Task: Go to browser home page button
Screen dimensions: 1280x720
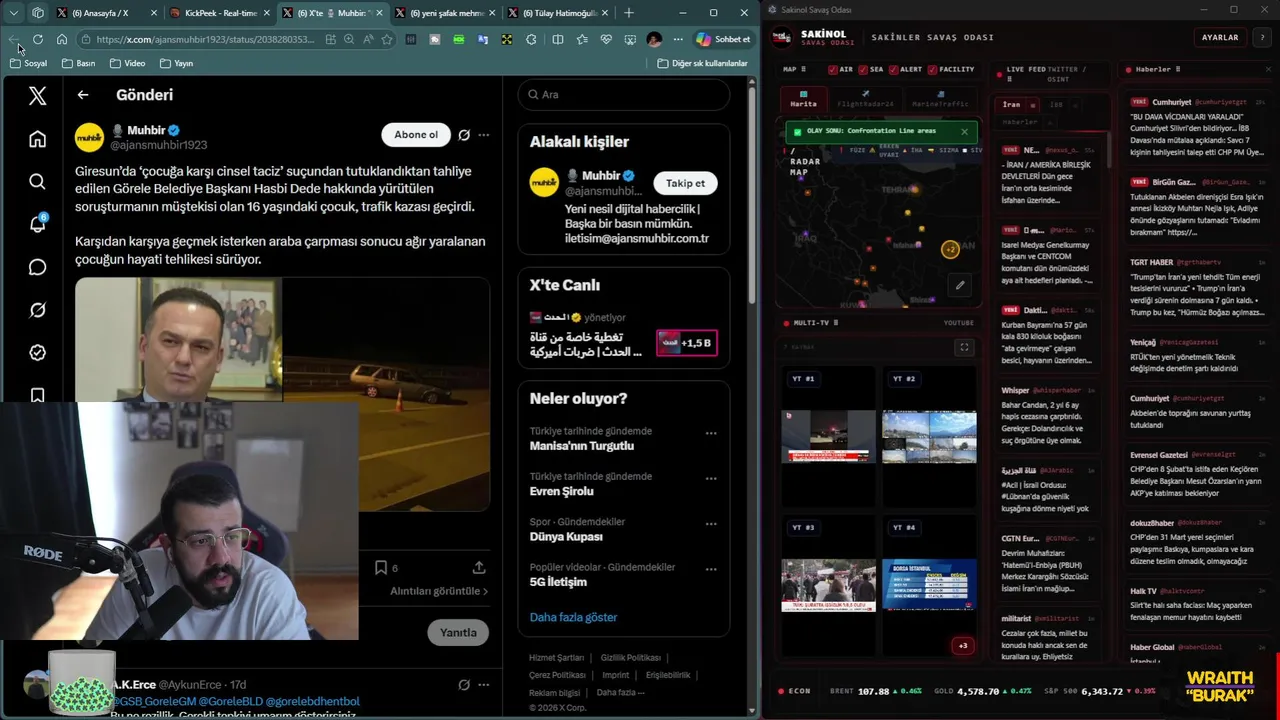Action: pos(62,39)
